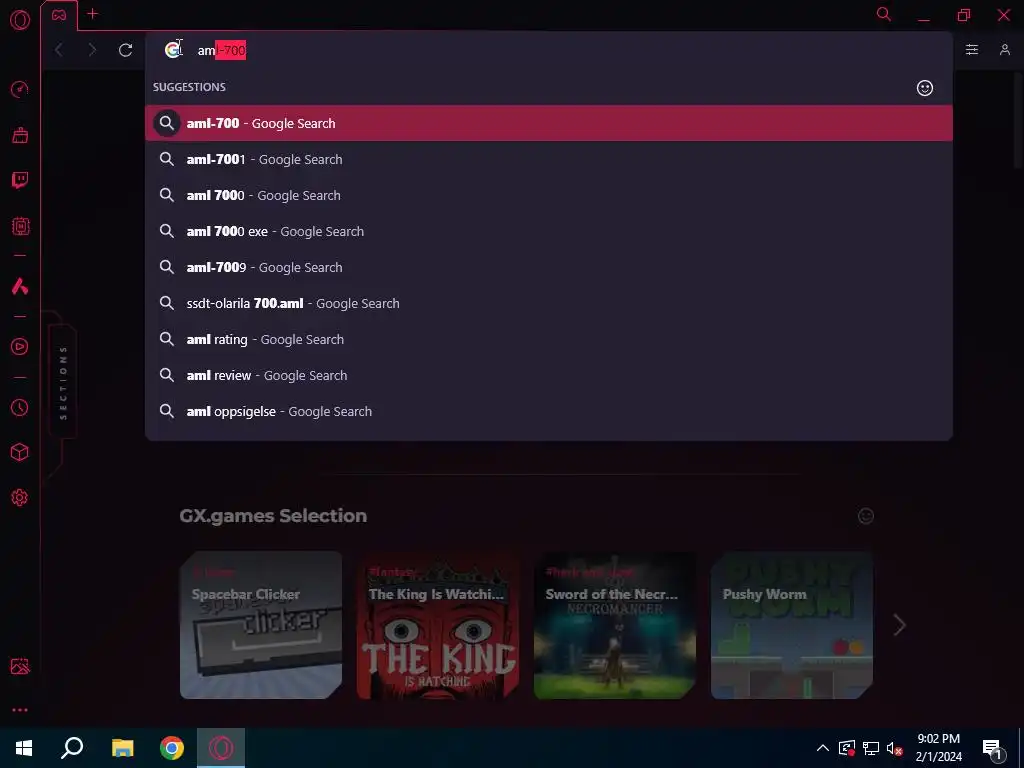Open Spacebar Clicker game card
Screen dimensions: 1024x768
(261, 625)
